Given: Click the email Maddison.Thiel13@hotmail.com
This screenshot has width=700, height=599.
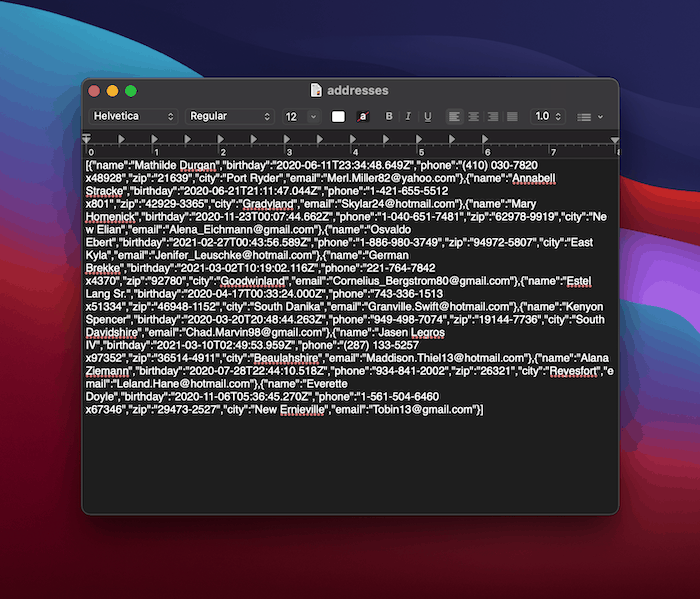Looking at the screenshot, I should (x=445, y=359).
